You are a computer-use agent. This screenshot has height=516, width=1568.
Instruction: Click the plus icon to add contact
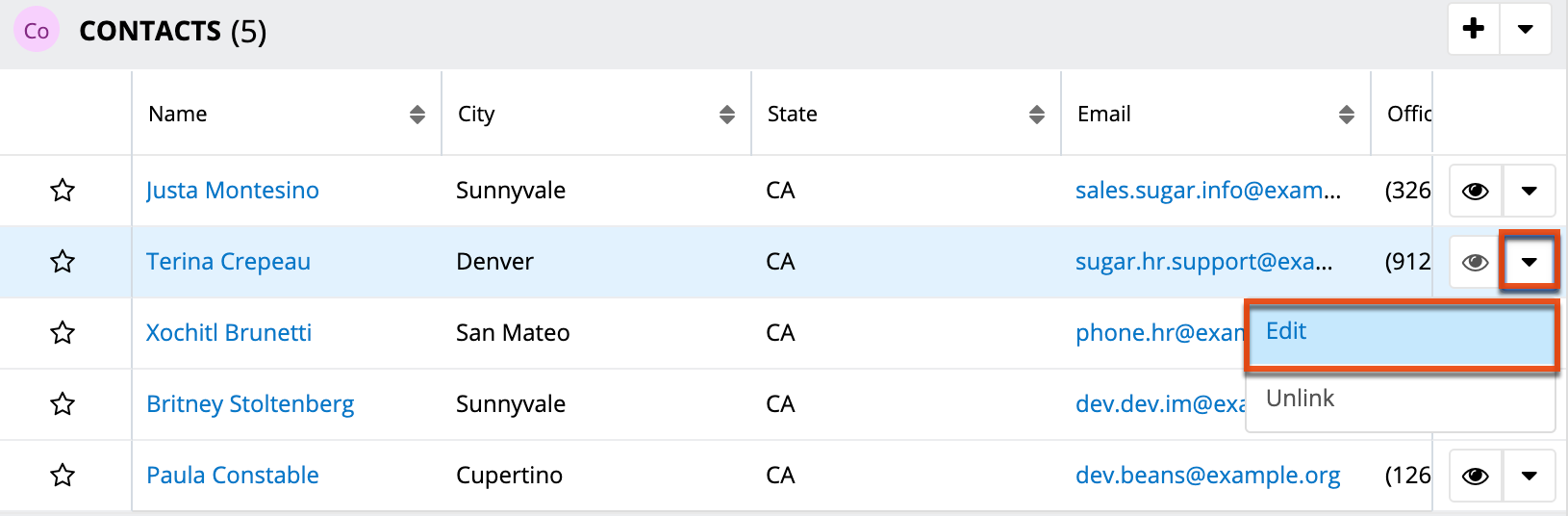pos(1473,29)
